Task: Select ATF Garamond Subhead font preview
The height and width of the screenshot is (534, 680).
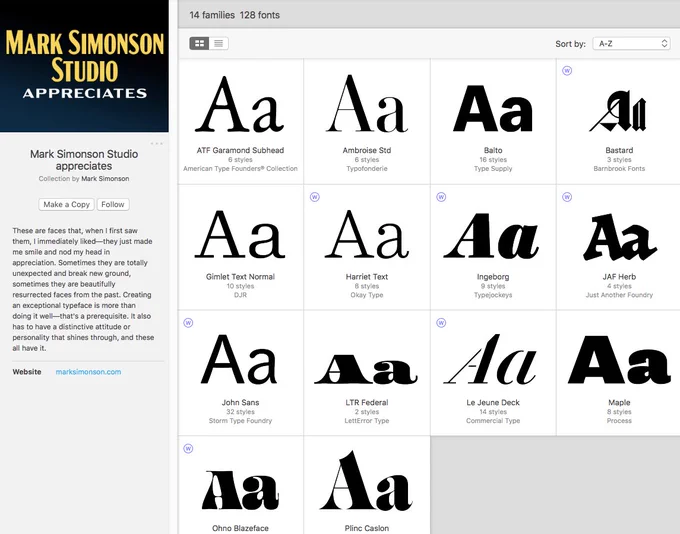Action: 240,104
